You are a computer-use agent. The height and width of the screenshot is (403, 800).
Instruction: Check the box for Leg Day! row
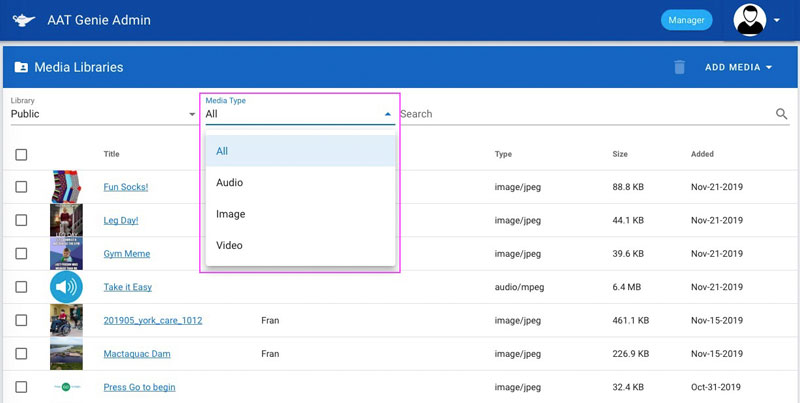[22, 220]
